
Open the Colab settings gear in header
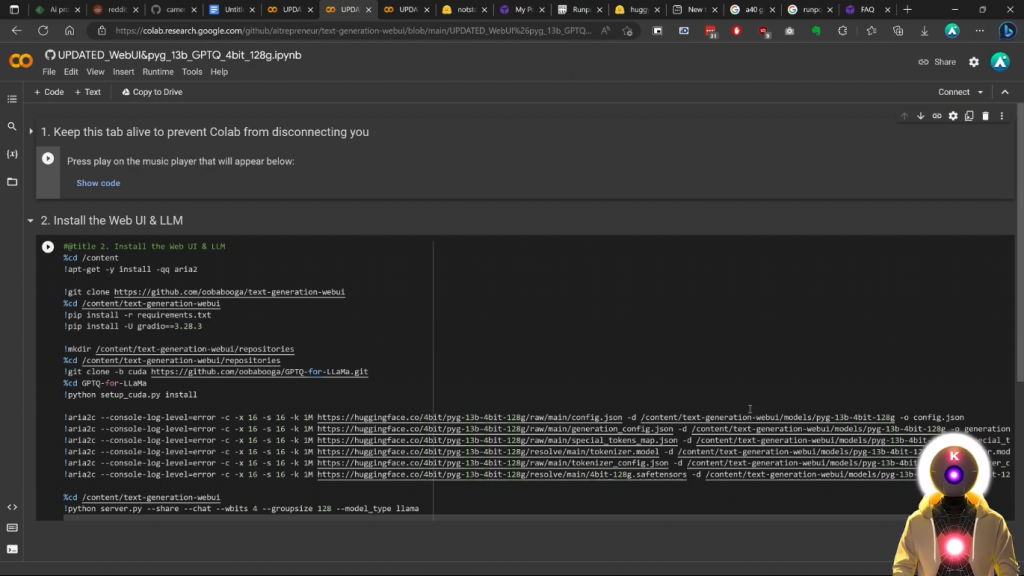point(974,62)
